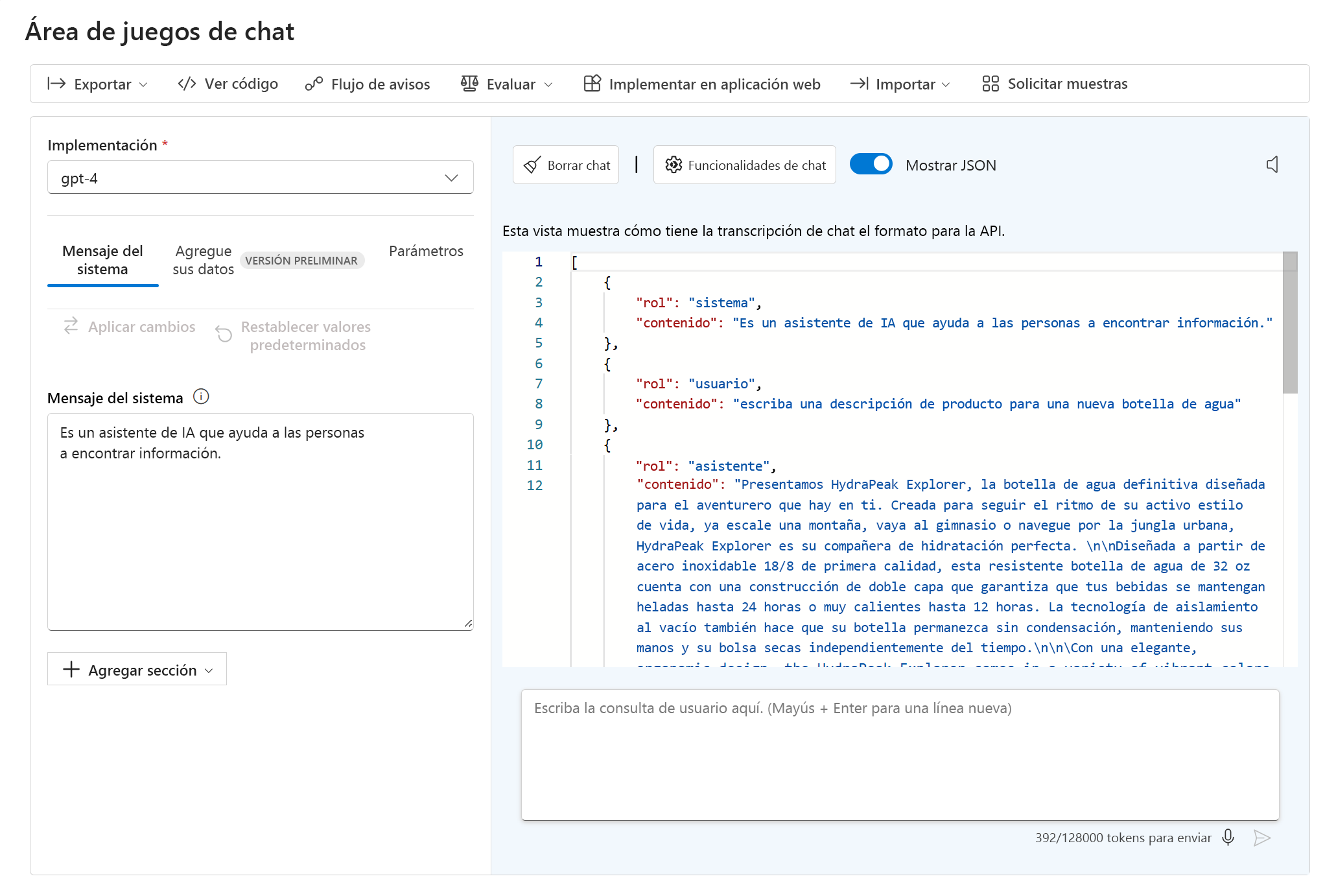Open the Parámetros tab
This screenshot has width=1336, height=896.
click(426, 252)
